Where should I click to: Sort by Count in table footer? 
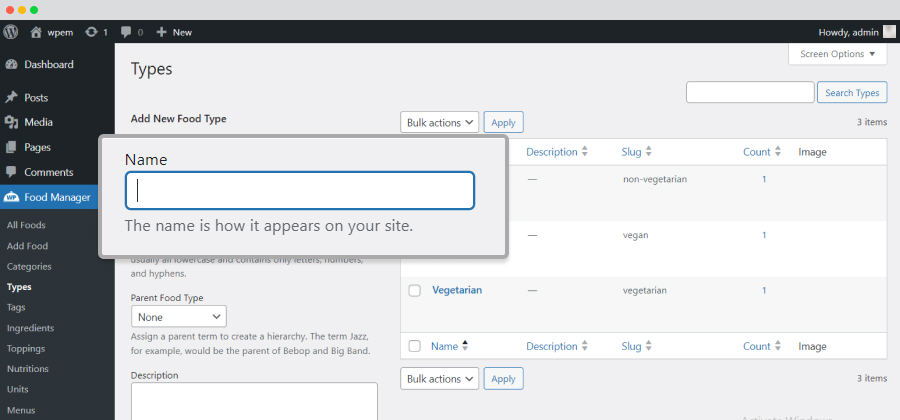point(762,346)
